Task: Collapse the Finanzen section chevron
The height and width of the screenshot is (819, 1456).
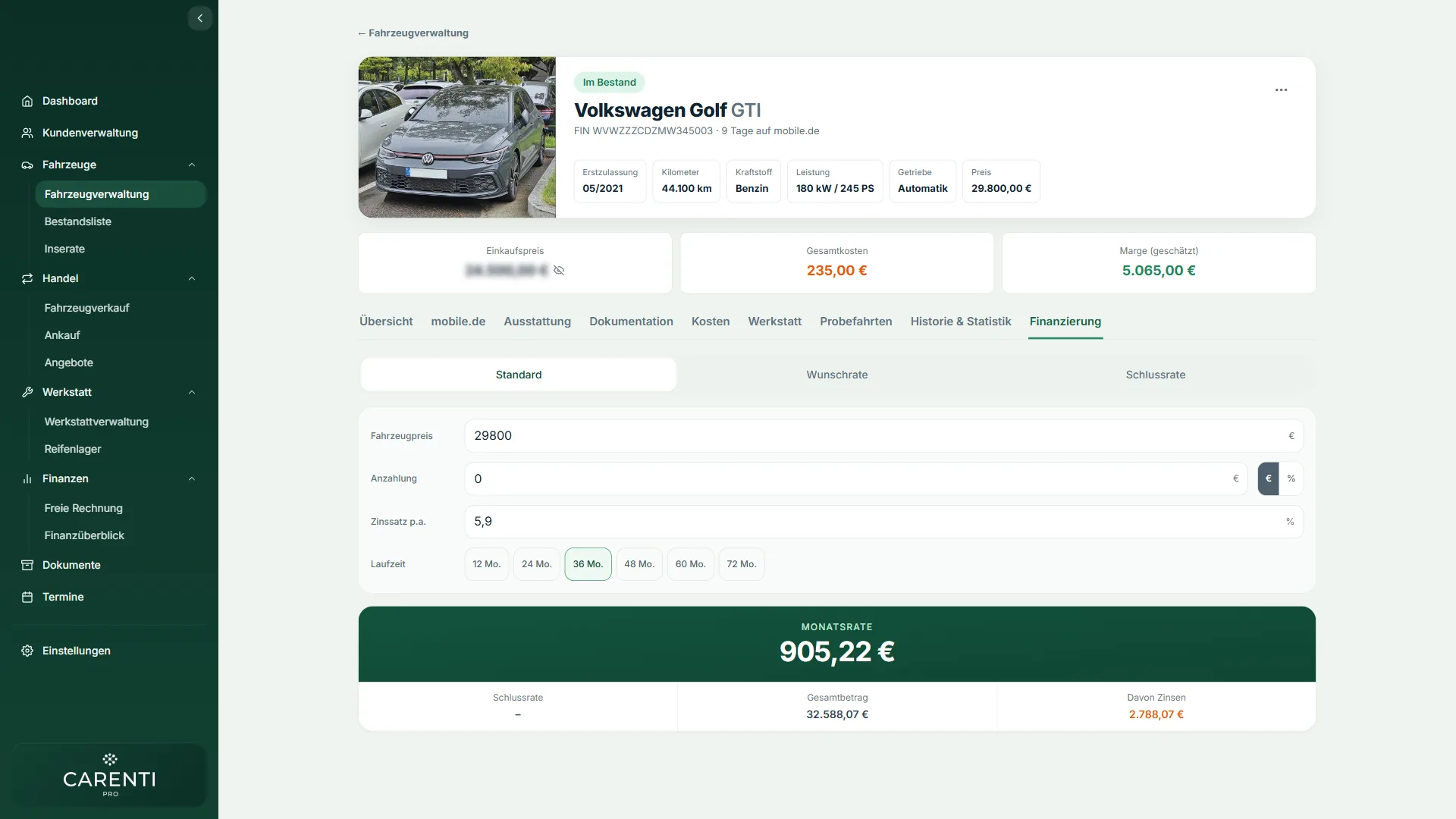Action: pyautogui.click(x=192, y=479)
